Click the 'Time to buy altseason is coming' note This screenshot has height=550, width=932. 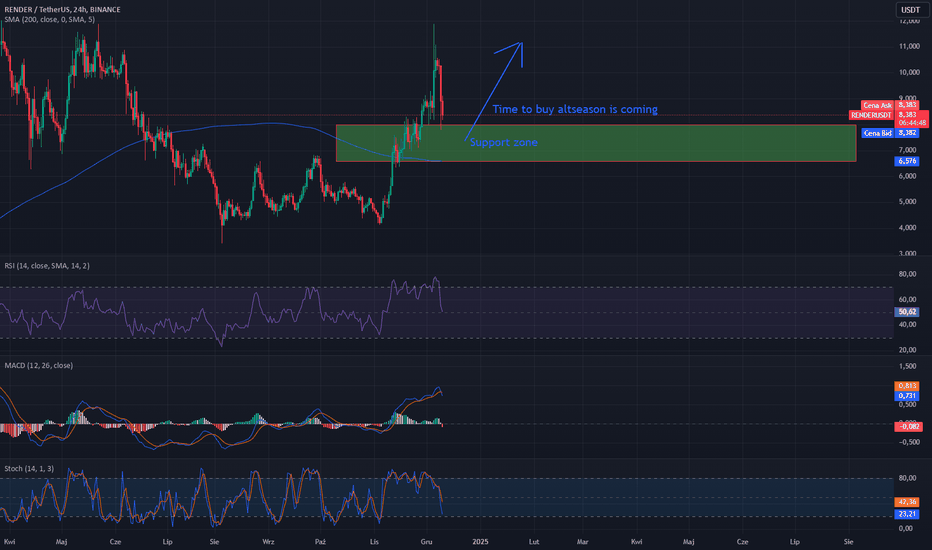click(x=575, y=109)
